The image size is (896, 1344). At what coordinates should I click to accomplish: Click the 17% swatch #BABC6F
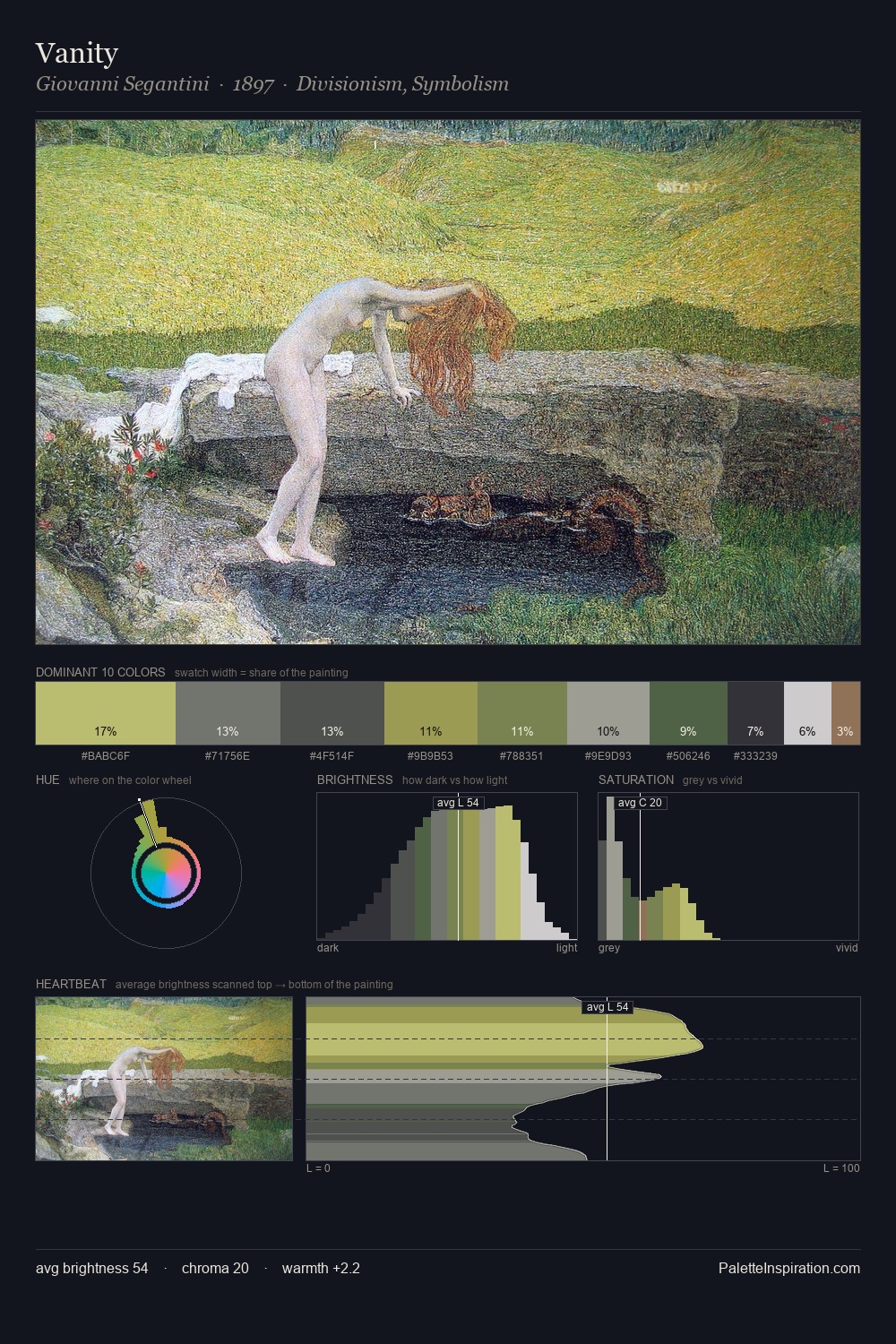coord(106,713)
